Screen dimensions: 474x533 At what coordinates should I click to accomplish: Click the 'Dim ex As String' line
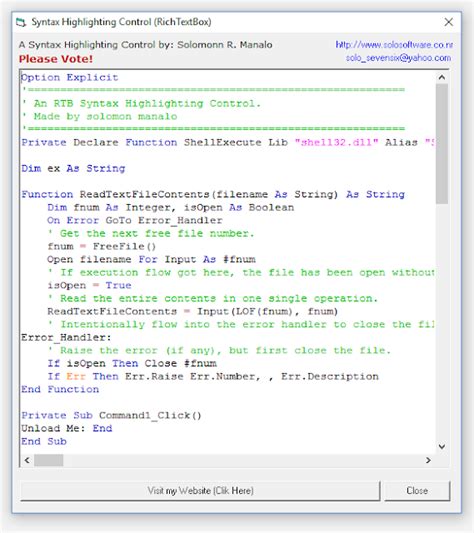[73, 168]
